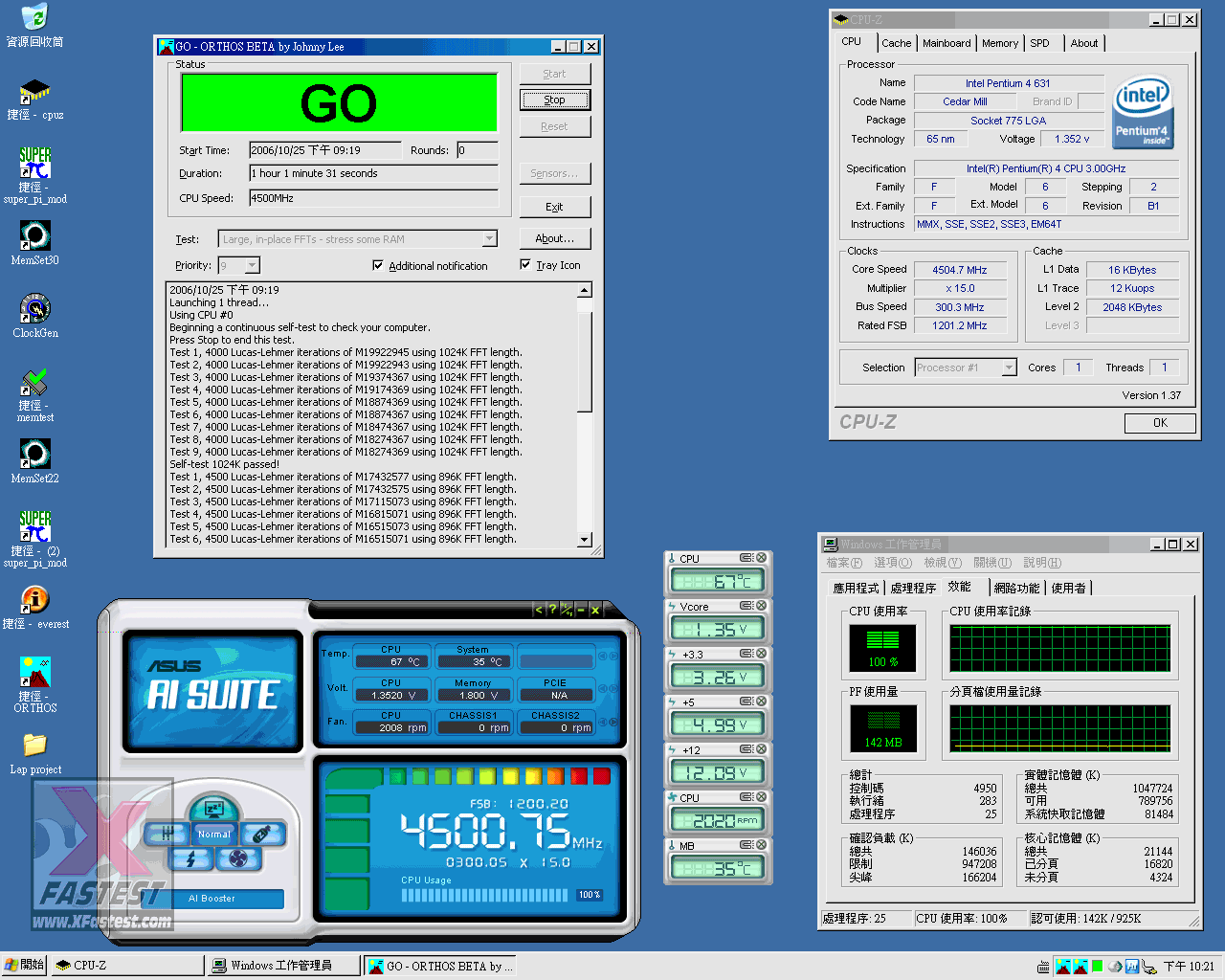The image size is (1225, 980).
Task: Click scroll-down arrow of ORTHOS log
Action: click(x=585, y=540)
